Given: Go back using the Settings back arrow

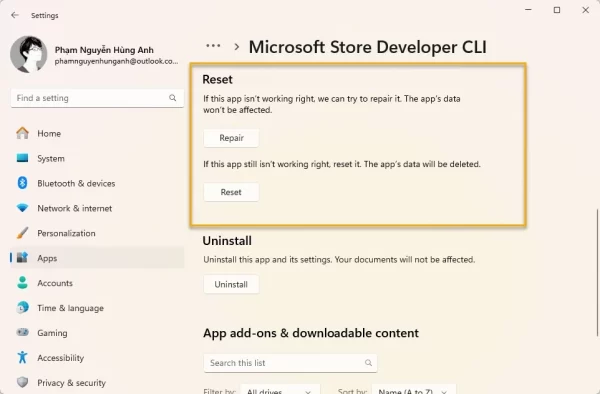Looking at the screenshot, I should (x=15, y=15).
